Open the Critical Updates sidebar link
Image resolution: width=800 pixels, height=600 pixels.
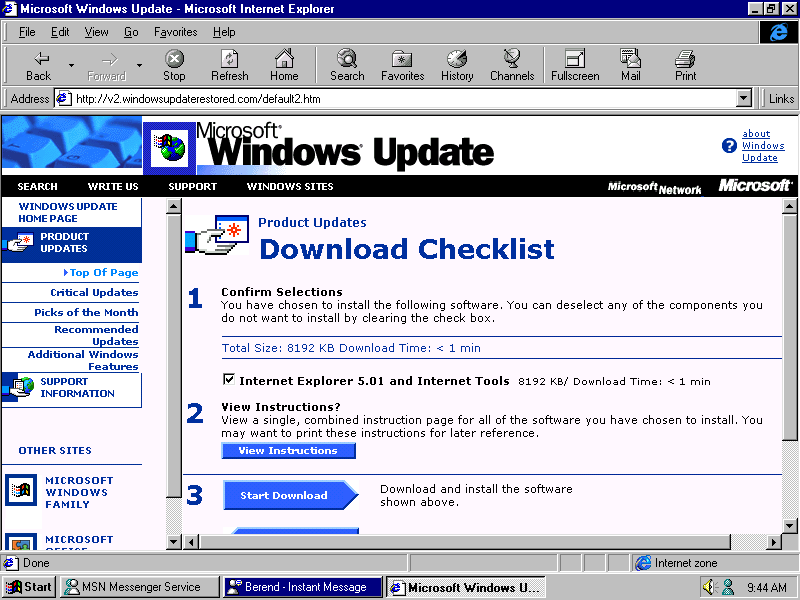[94, 293]
